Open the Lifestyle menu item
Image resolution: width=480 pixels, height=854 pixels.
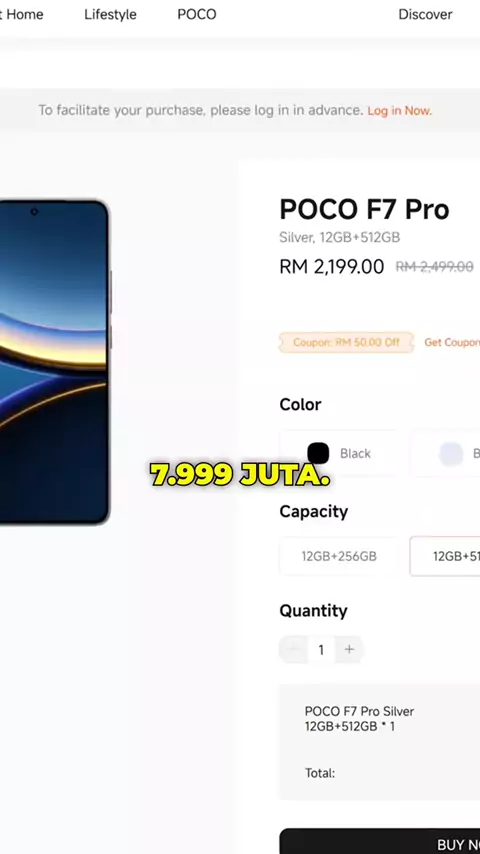coord(110,14)
